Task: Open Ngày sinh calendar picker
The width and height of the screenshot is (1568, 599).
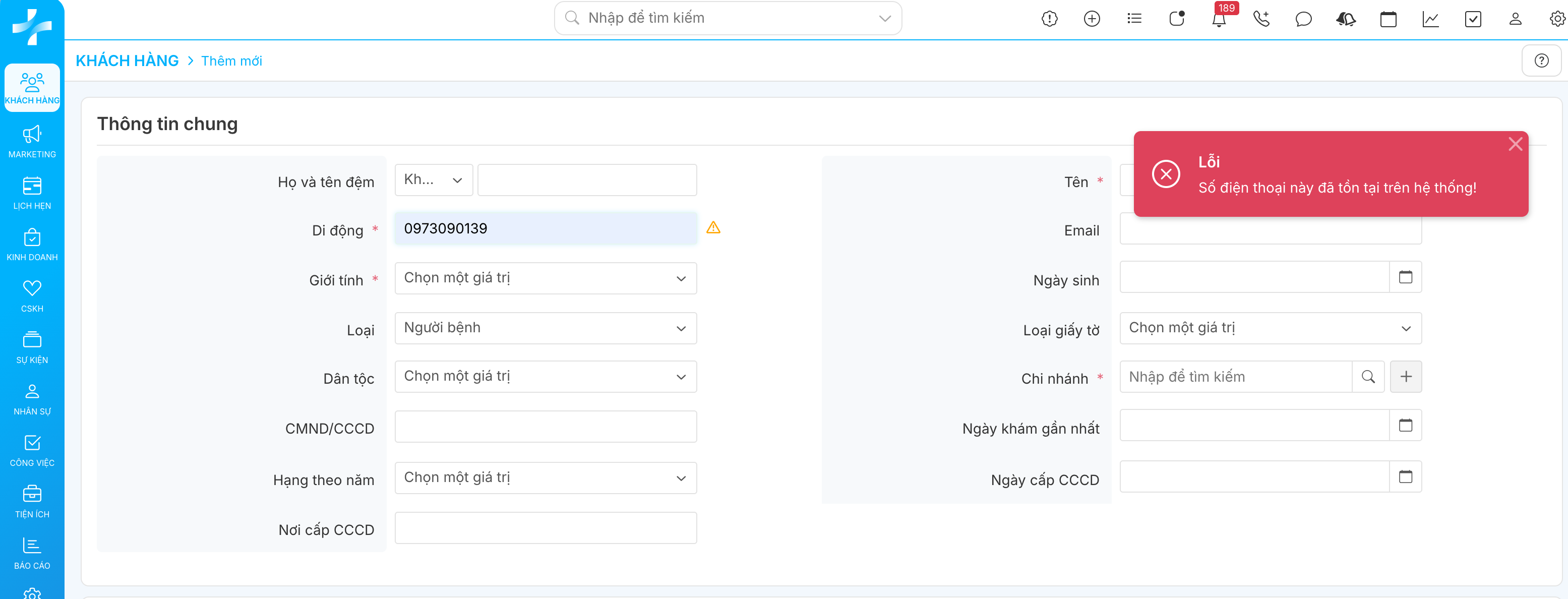Action: coord(1405,278)
